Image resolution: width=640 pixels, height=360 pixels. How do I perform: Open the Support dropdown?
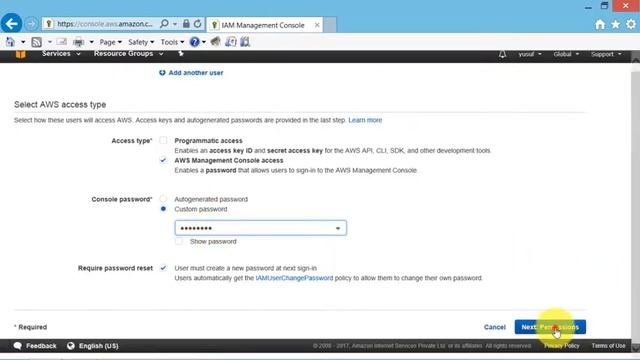[606, 54]
